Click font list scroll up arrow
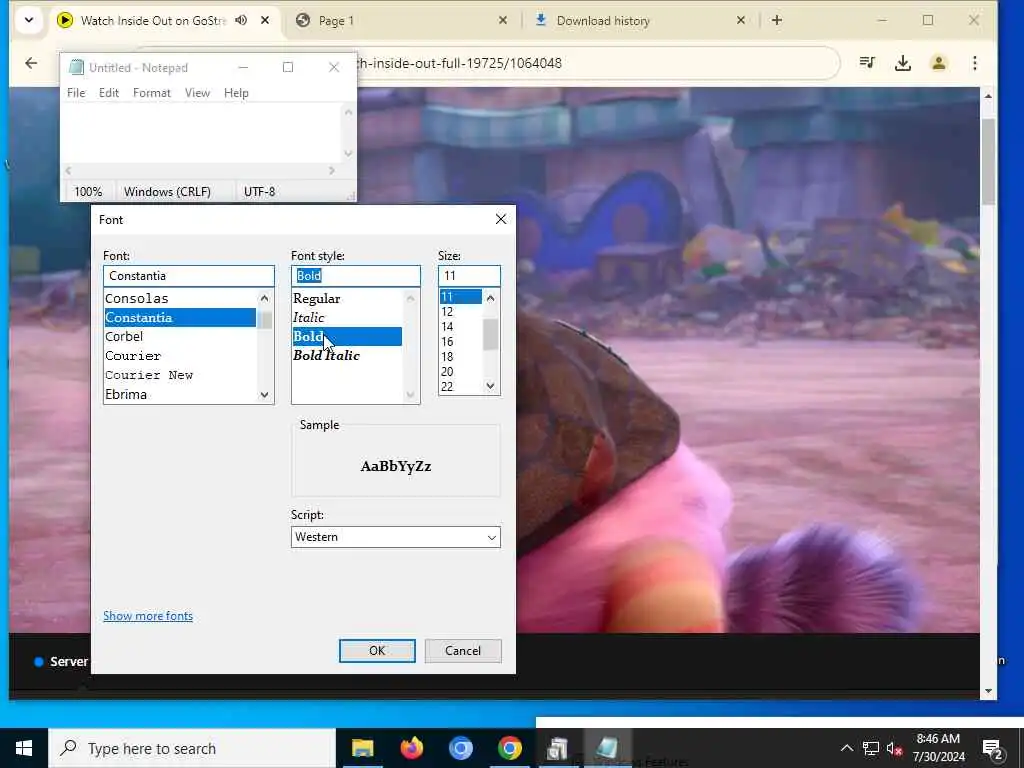 pos(264,298)
